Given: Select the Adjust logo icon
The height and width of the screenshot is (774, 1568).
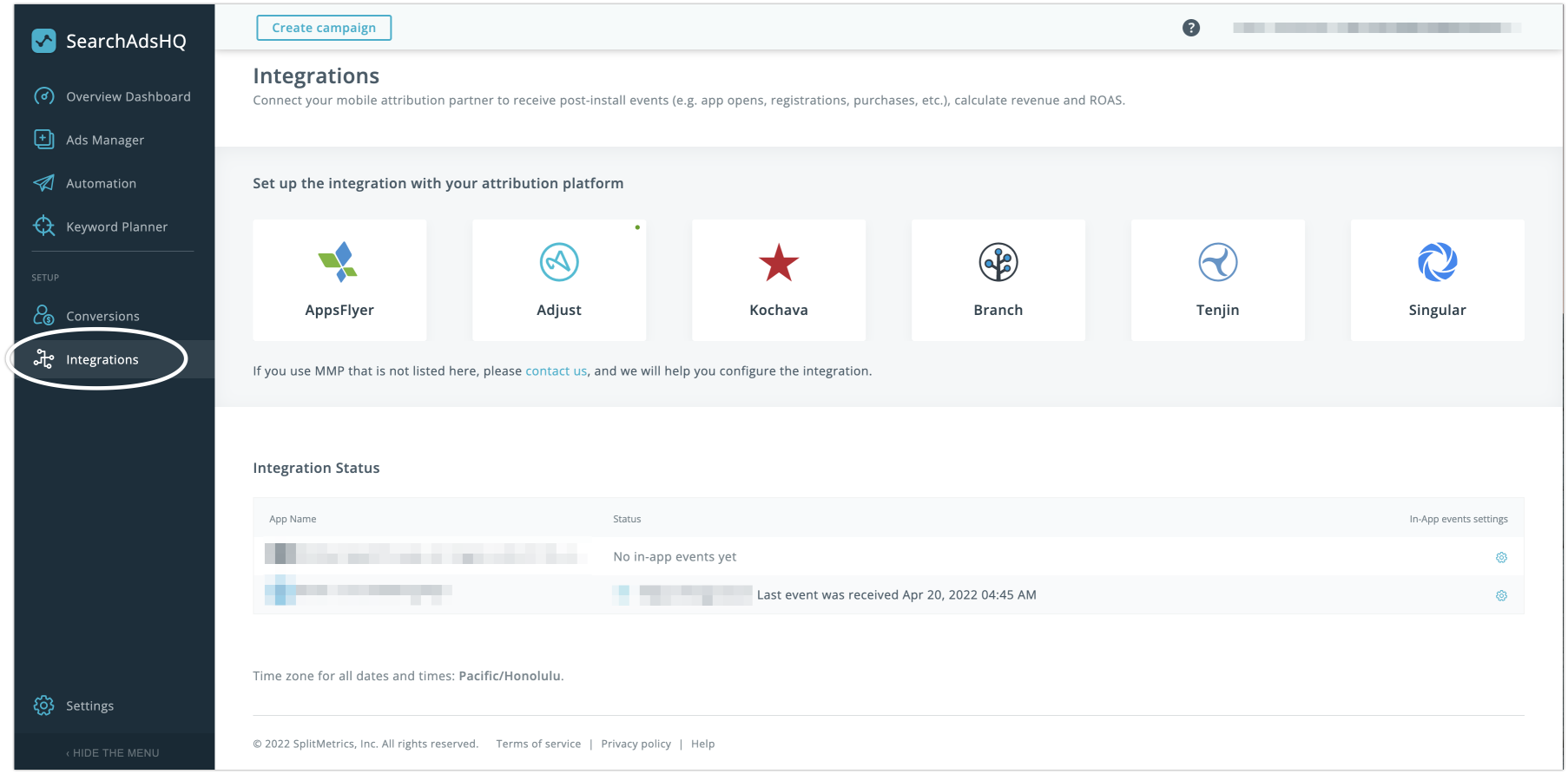Looking at the screenshot, I should point(559,262).
